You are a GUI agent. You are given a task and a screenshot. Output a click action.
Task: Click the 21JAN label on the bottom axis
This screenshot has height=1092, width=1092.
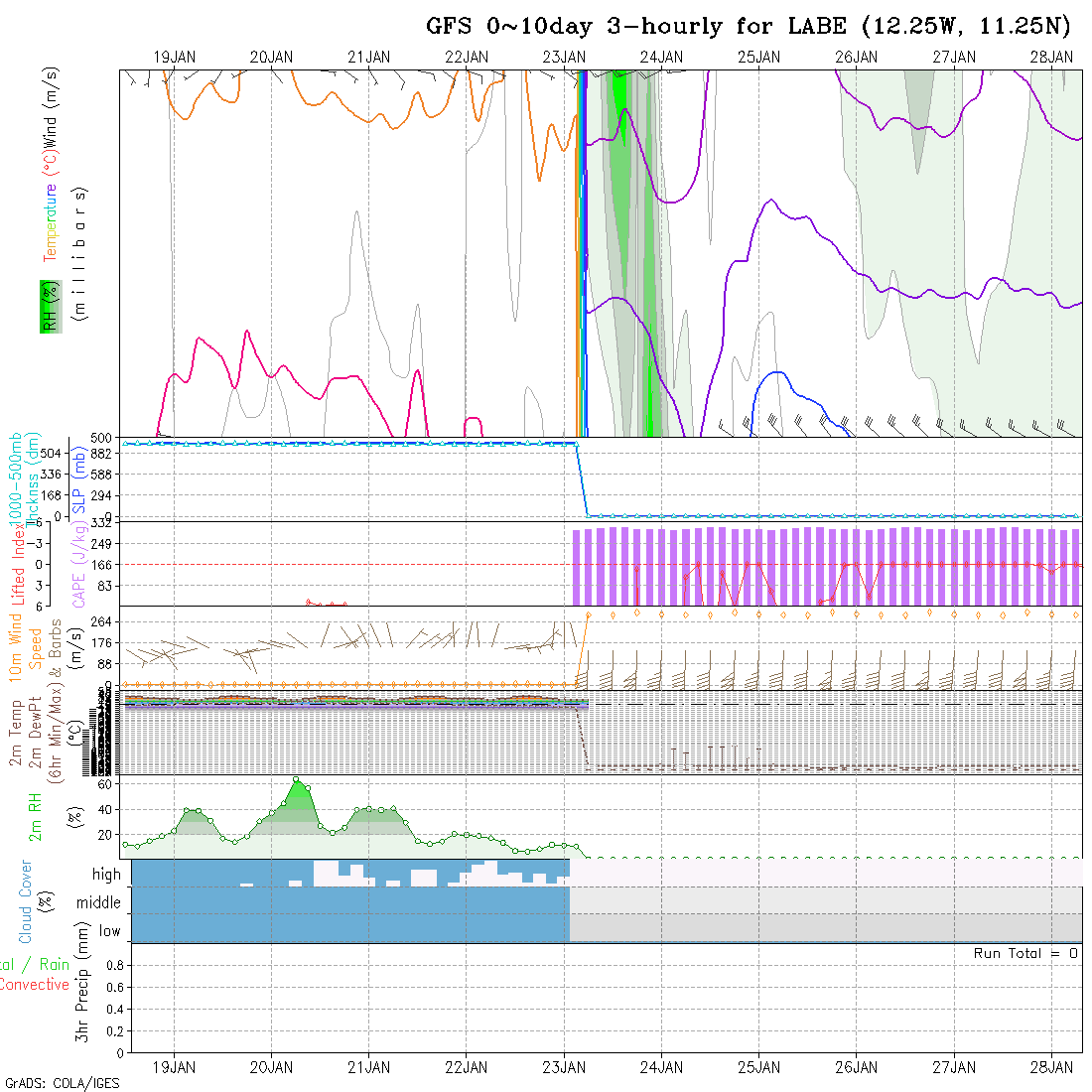369,1067
